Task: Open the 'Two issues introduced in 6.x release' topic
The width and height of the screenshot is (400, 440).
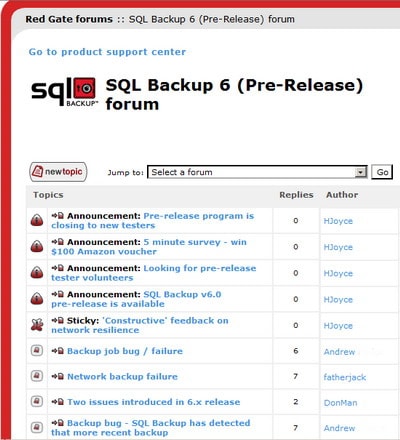Action: [x=154, y=402]
